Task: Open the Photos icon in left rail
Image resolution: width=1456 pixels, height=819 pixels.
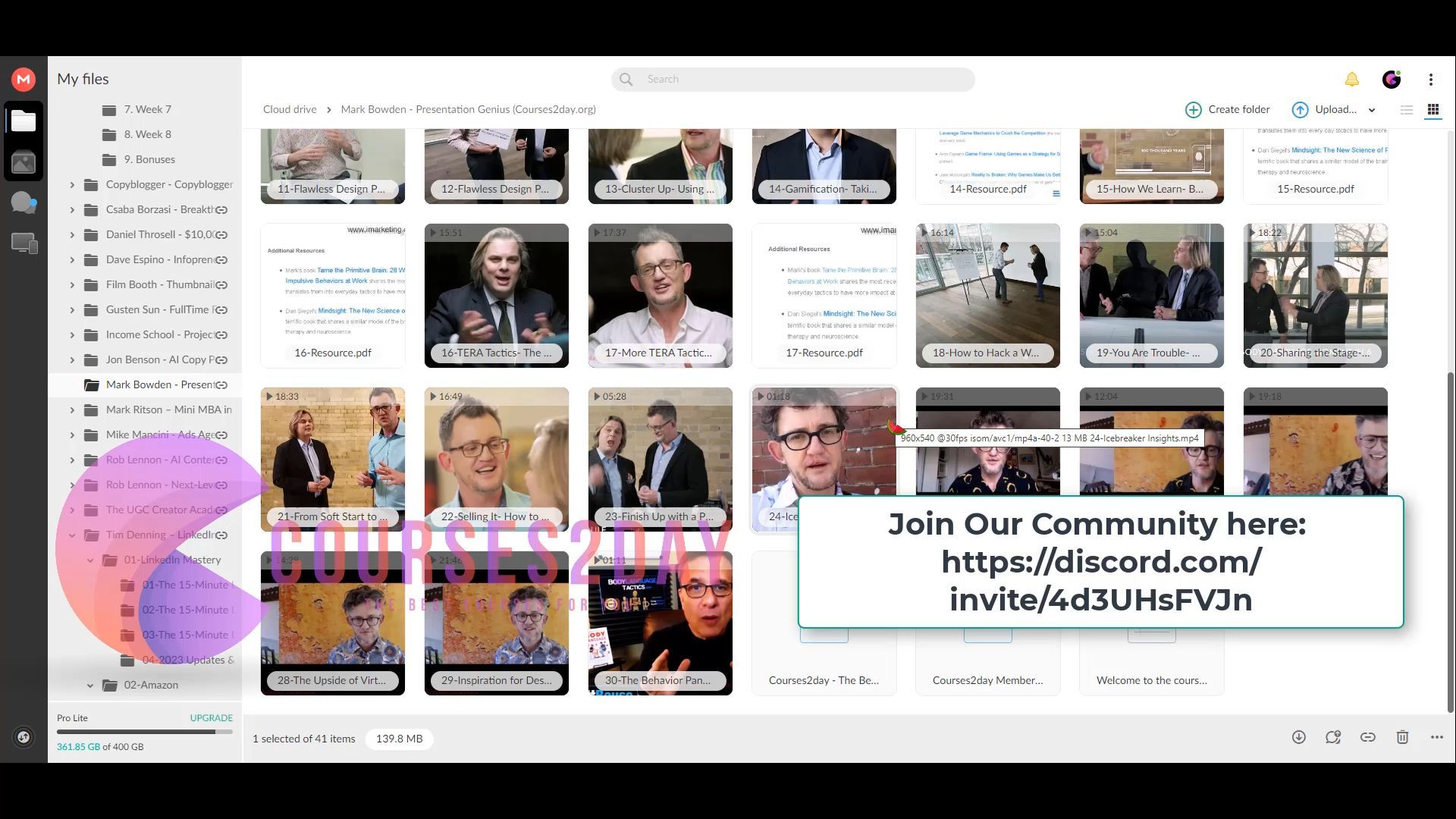Action: click(x=24, y=162)
